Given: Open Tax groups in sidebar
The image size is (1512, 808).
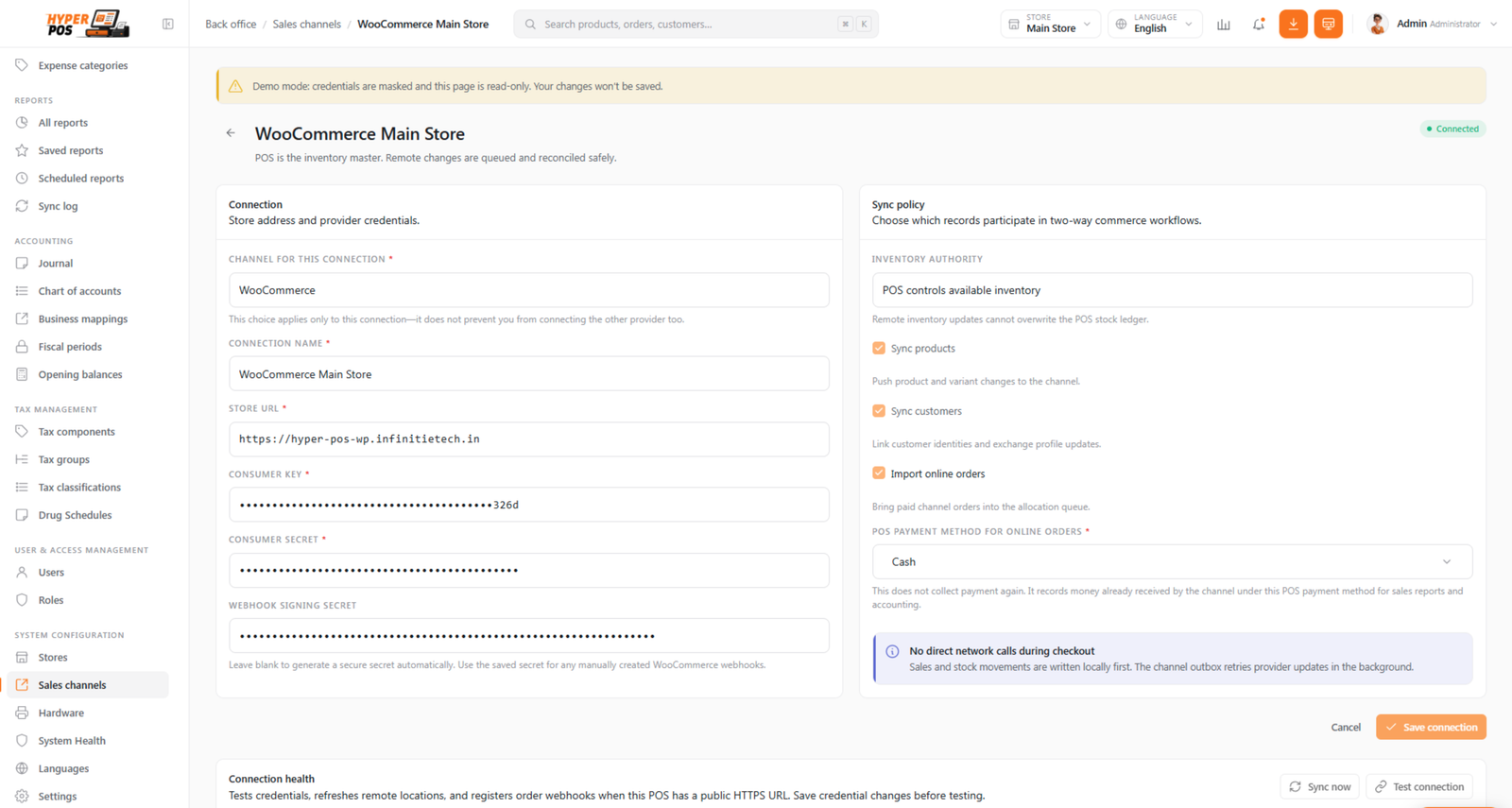Looking at the screenshot, I should pyautogui.click(x=88, y=459).
